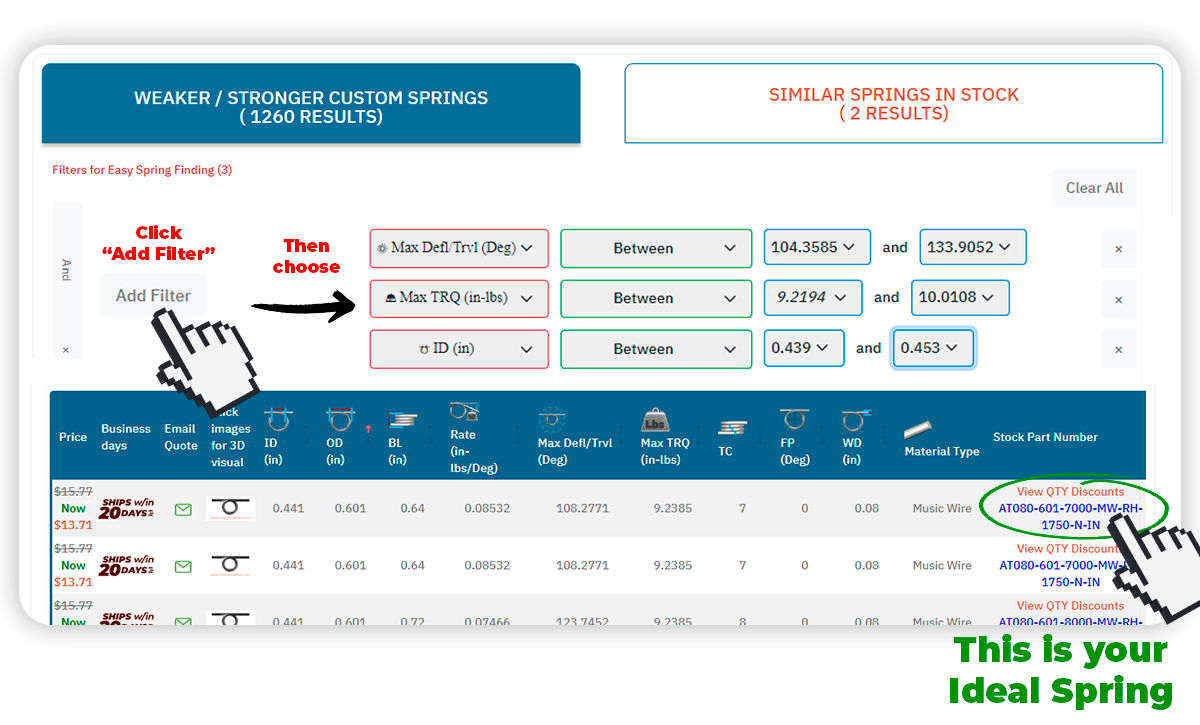Image resolution: width=1200 pixels, height=725 pixels.
Task: Open the 0.453 value dropdown
Action: [933, 348]
